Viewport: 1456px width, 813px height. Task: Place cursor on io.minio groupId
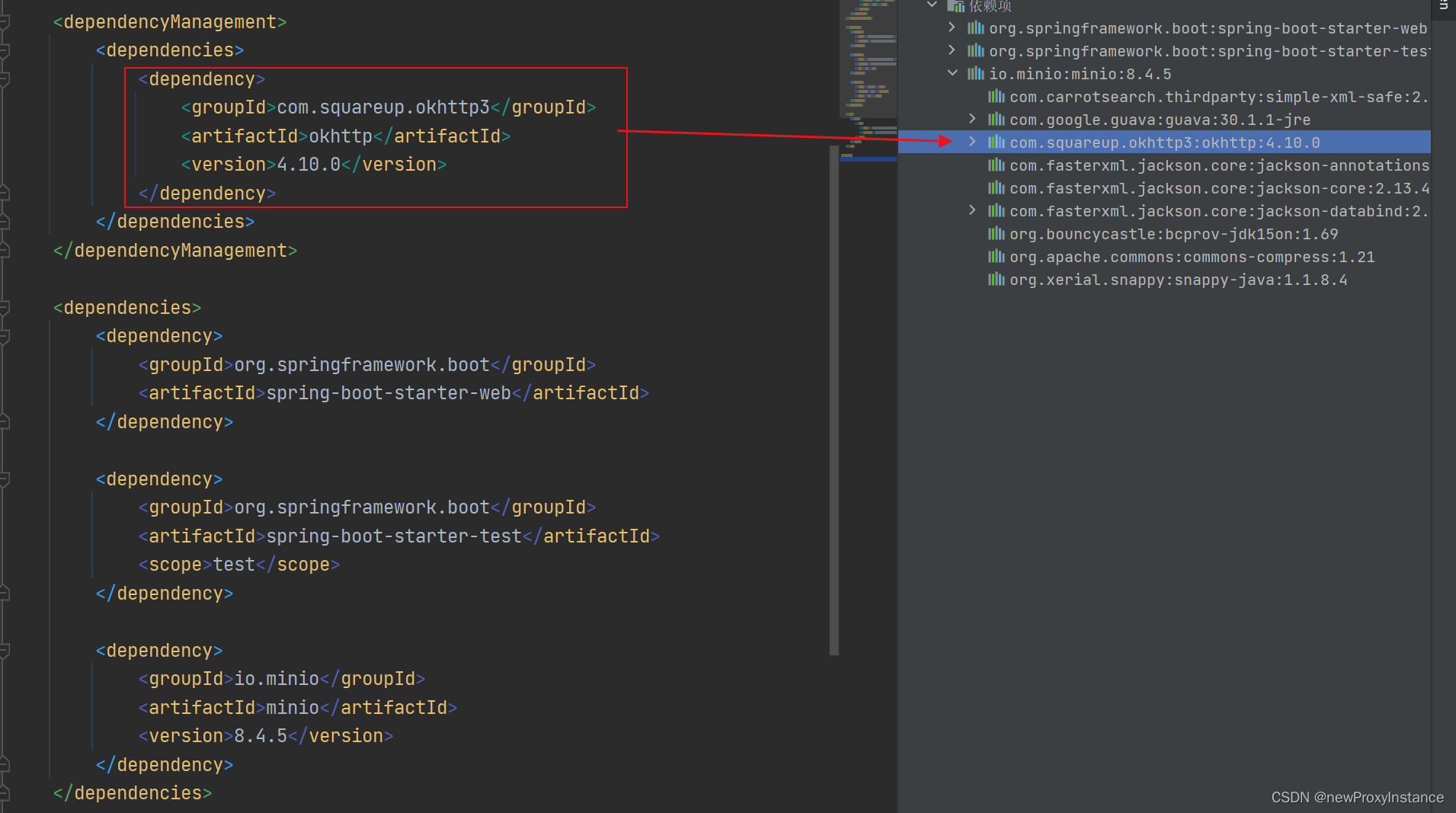click(277, 679)
